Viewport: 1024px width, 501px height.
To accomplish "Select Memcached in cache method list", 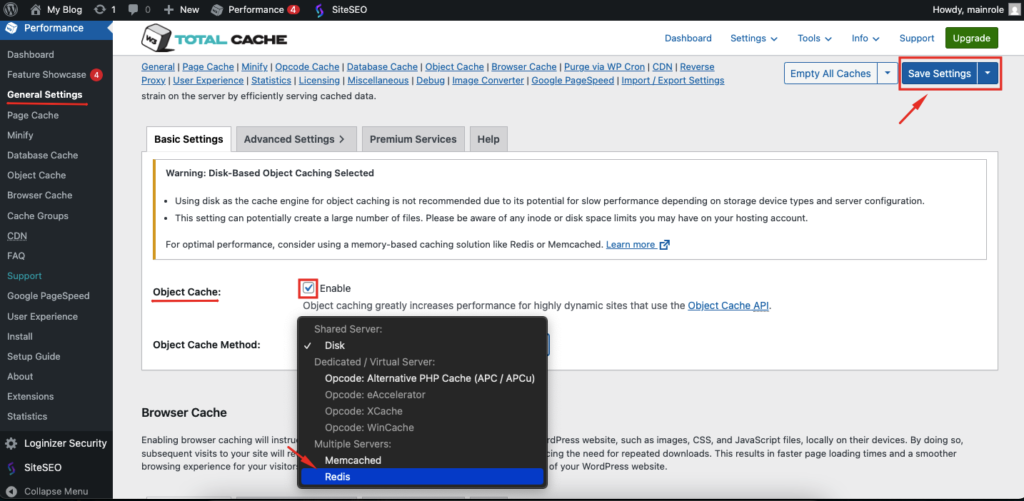I will click(422, 460).
